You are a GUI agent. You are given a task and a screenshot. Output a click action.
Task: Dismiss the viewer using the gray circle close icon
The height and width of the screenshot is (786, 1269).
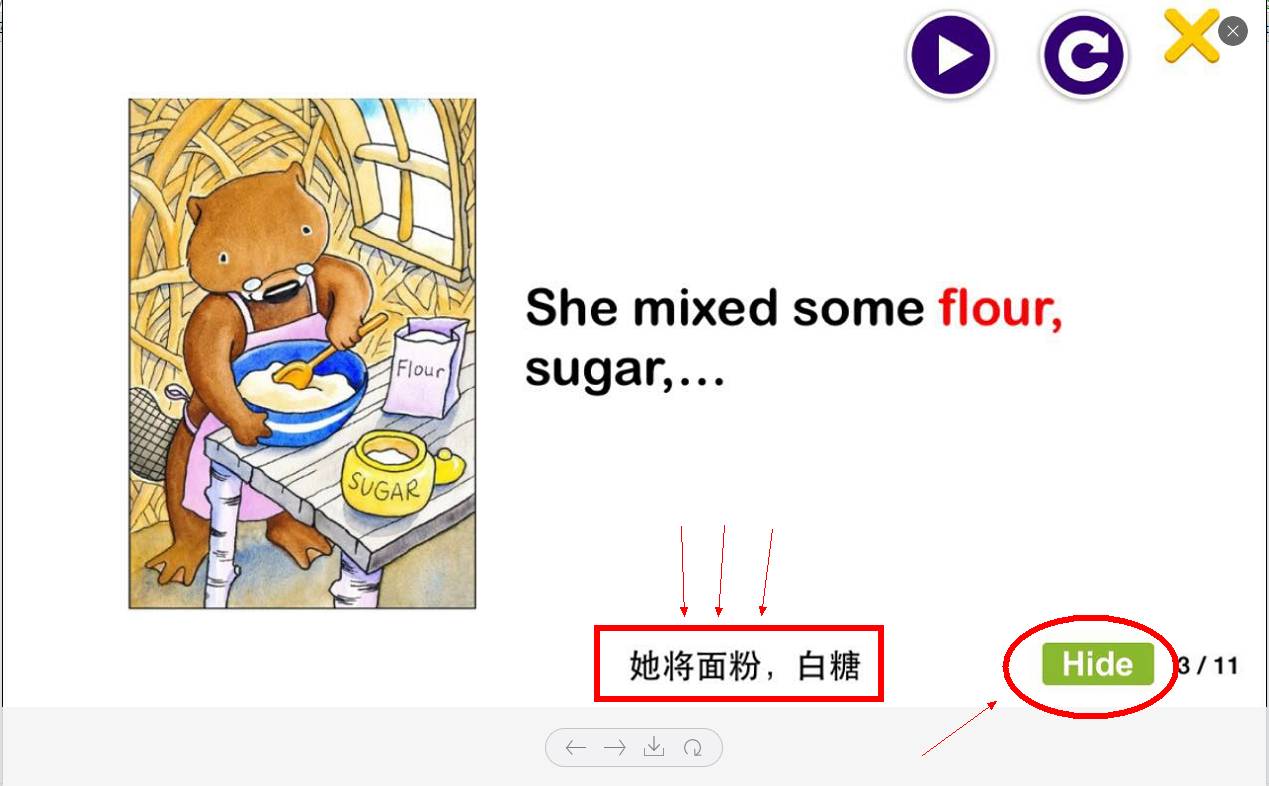[1233, 31]
